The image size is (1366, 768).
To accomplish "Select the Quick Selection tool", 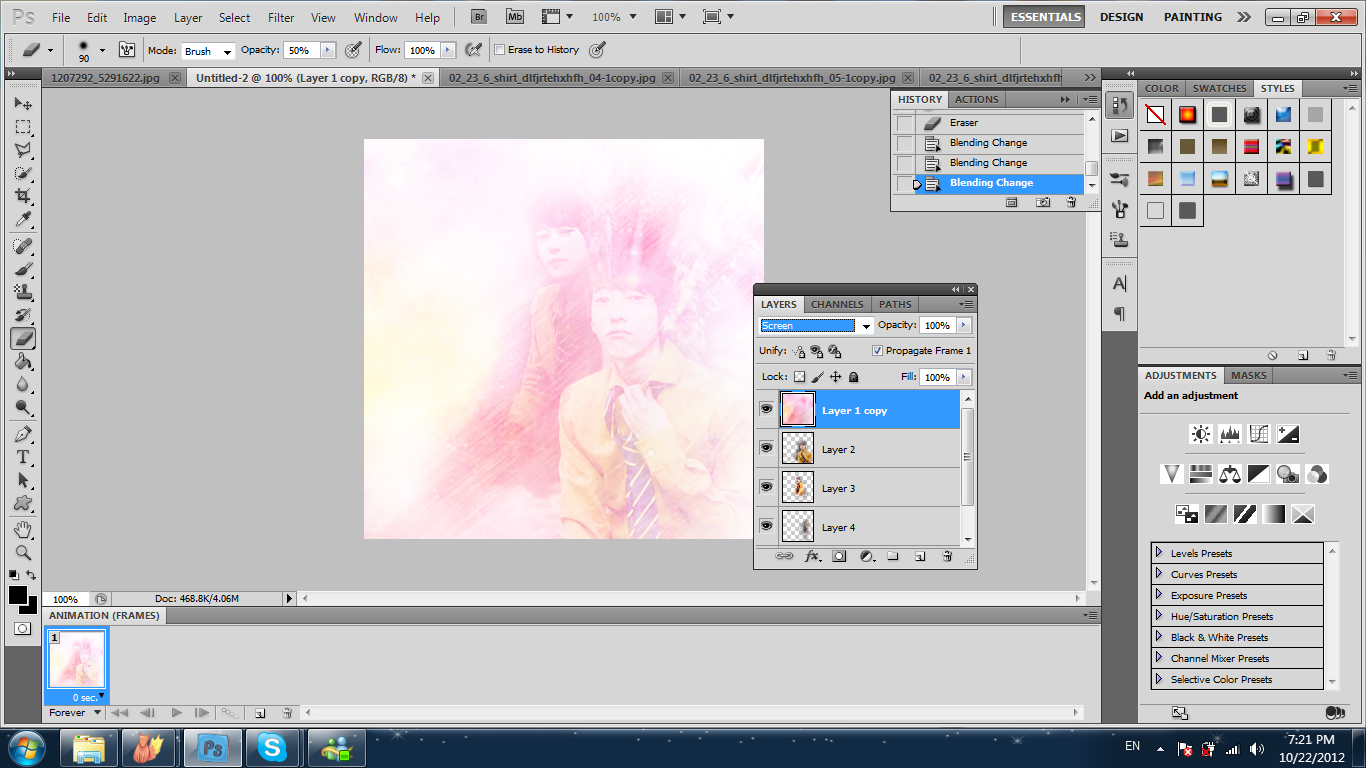I will [x=23, y=173].
